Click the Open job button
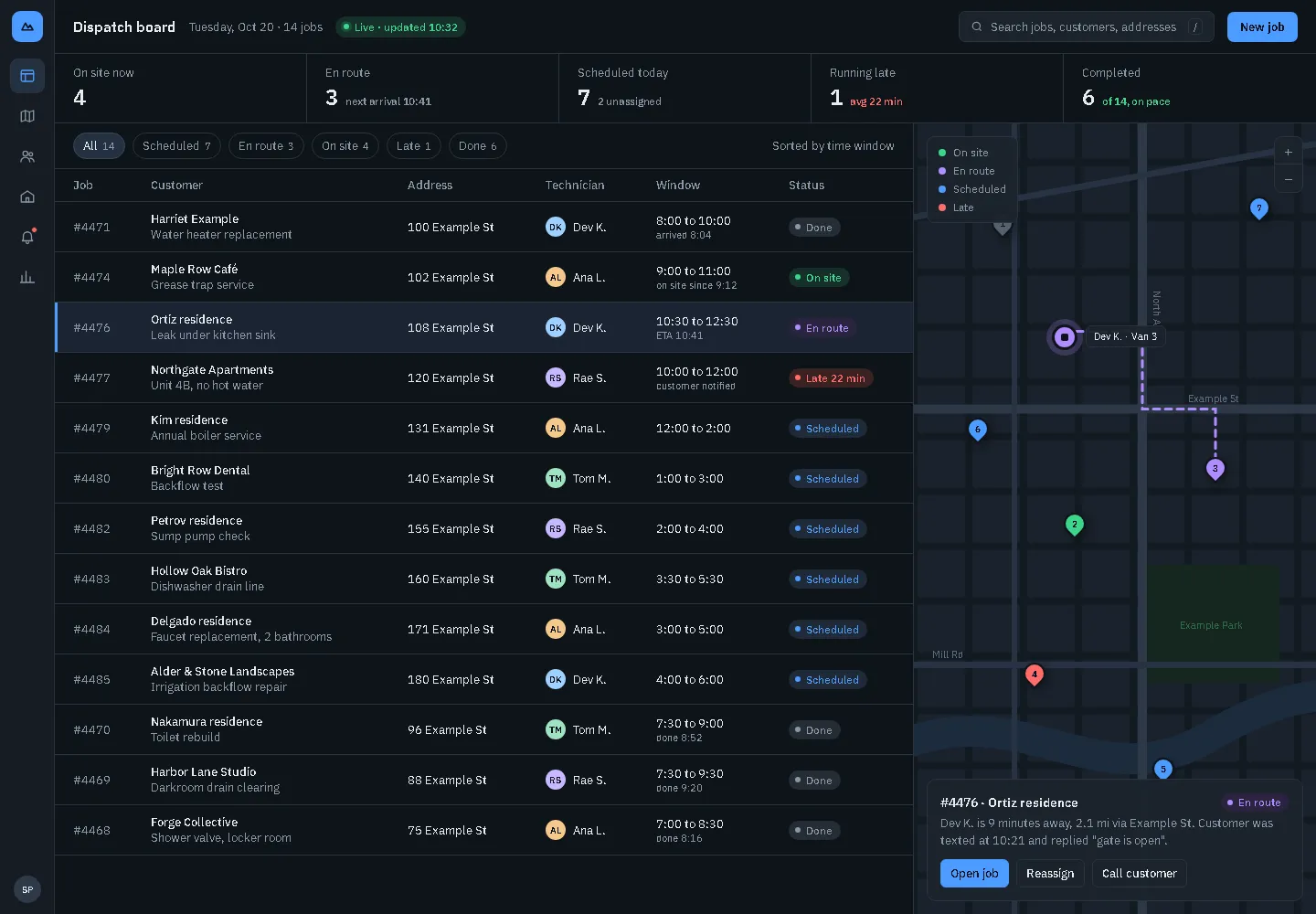1316x914 pixels. pyautogui.click(x=974, y=874)
